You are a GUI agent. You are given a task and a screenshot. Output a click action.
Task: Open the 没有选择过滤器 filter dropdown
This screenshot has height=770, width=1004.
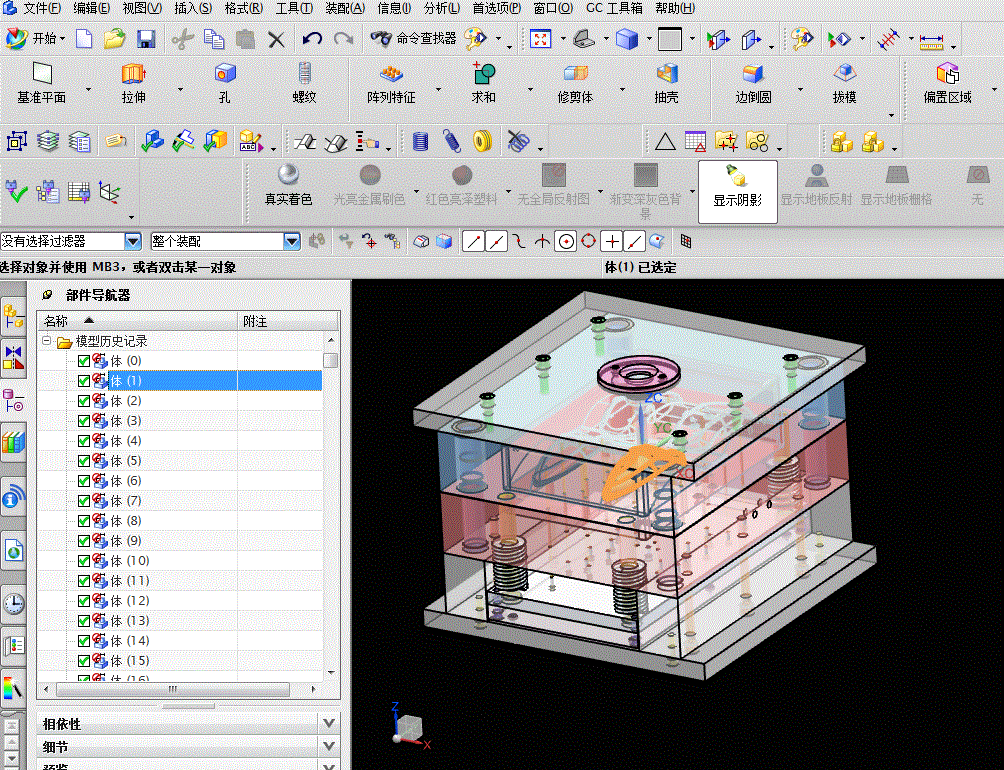tap(133, 241)
